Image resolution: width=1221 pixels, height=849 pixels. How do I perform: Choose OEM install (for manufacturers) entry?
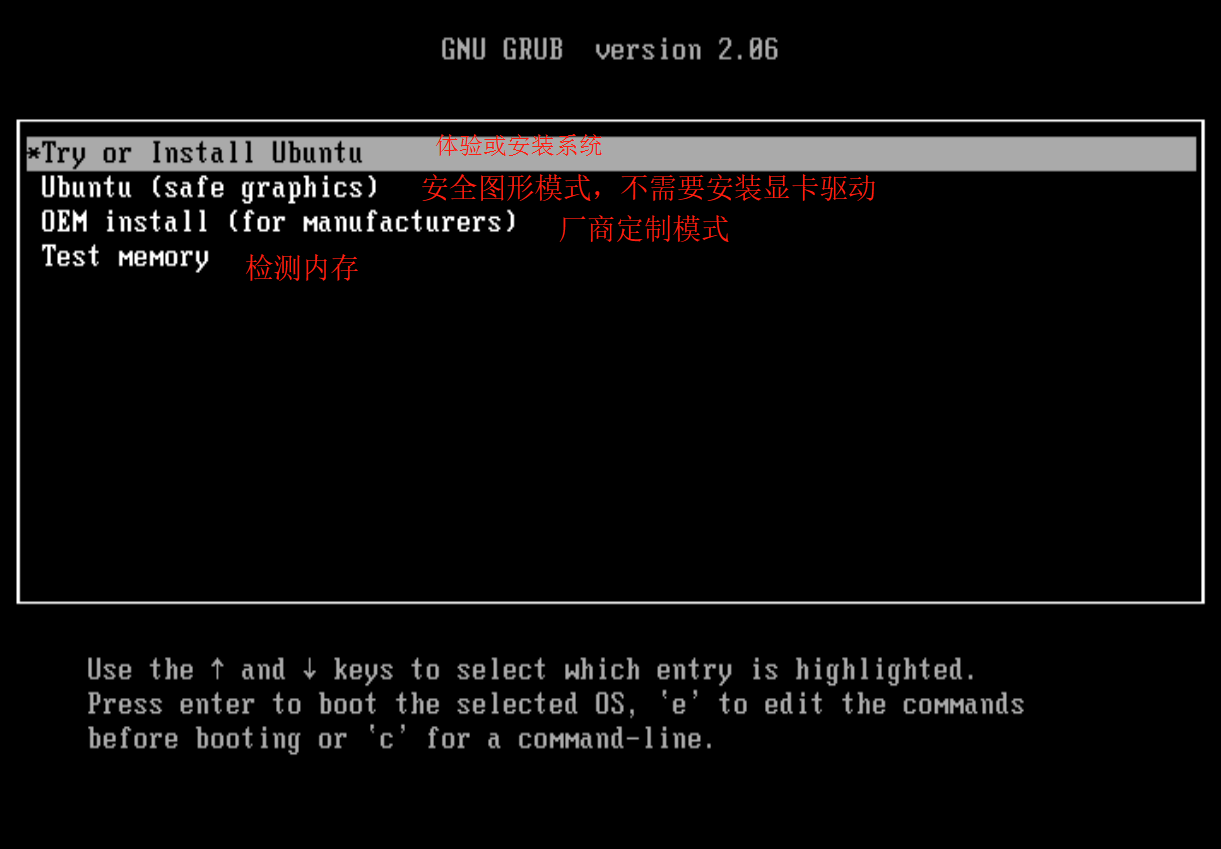coord(279,222)
